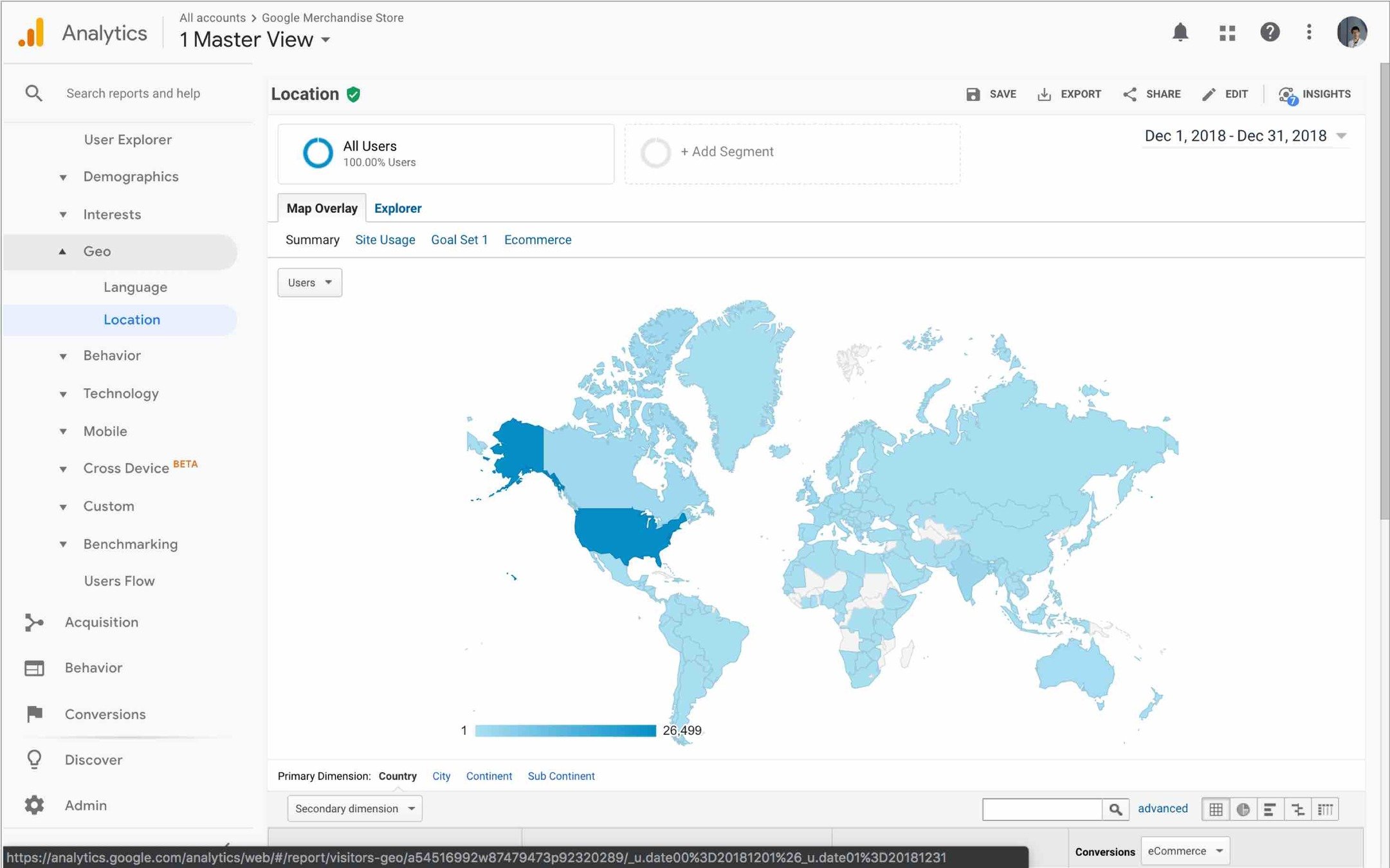Screen dimensions: 1390x868
Task: Select the performance bar view icon
Action: coord(1270,809)
